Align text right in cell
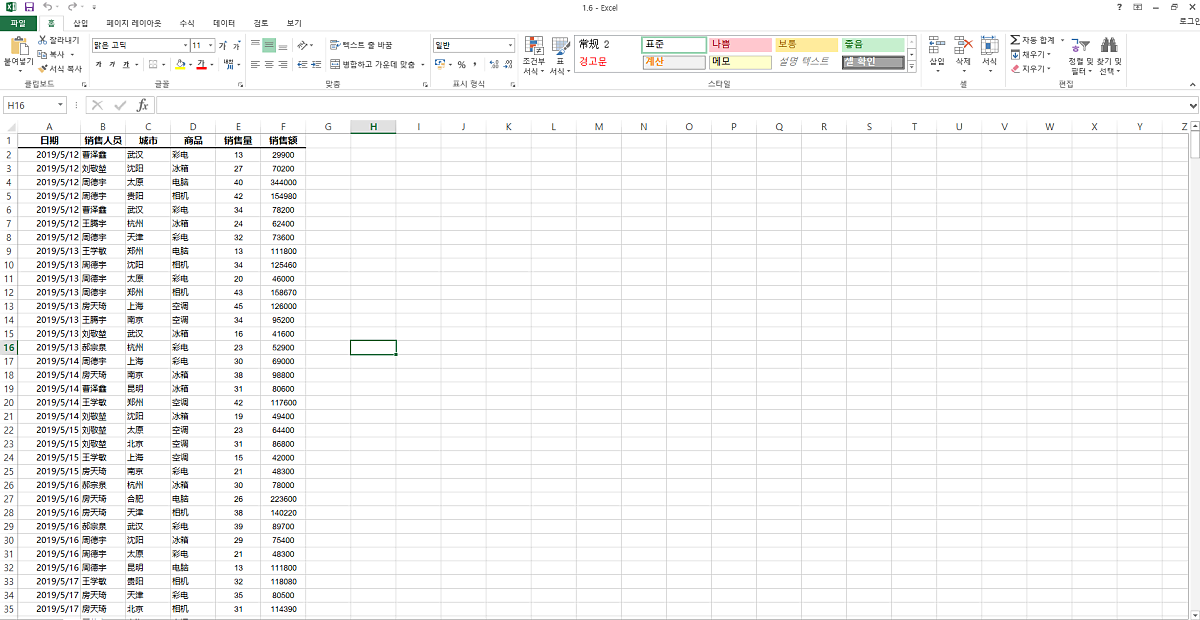The height and width of the screenshot is (620, 1200). (283, 64)
